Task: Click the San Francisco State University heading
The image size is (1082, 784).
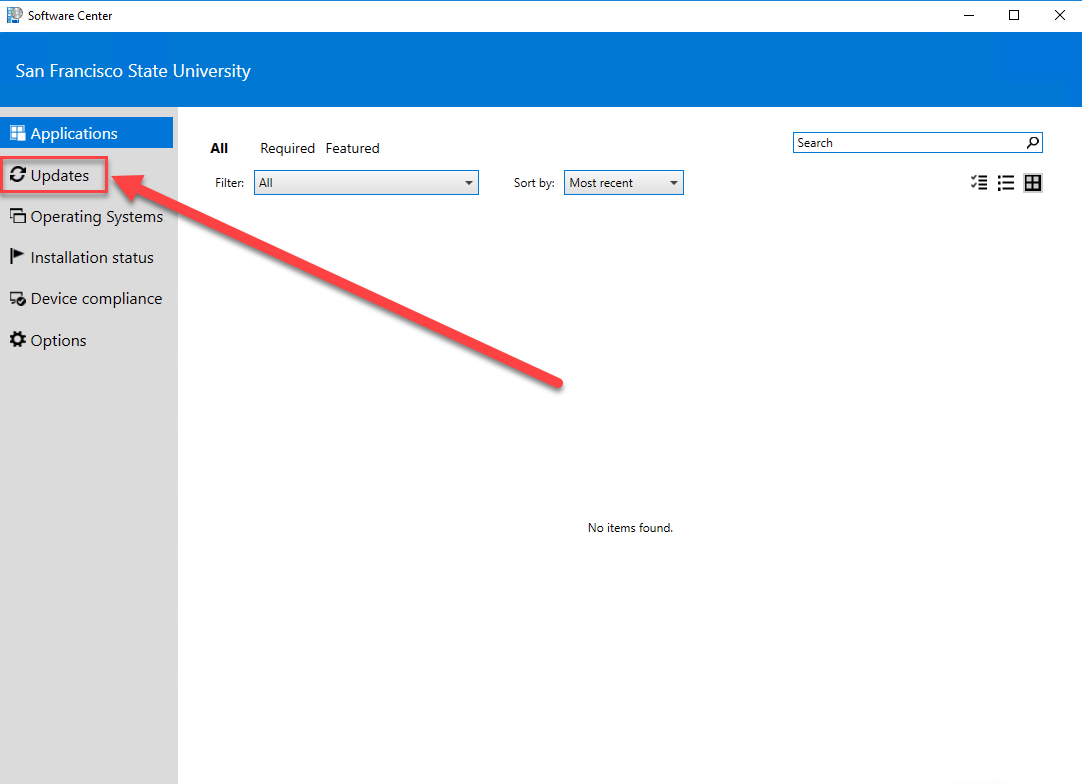Action: pyautogui.click(x=133, y=71)
